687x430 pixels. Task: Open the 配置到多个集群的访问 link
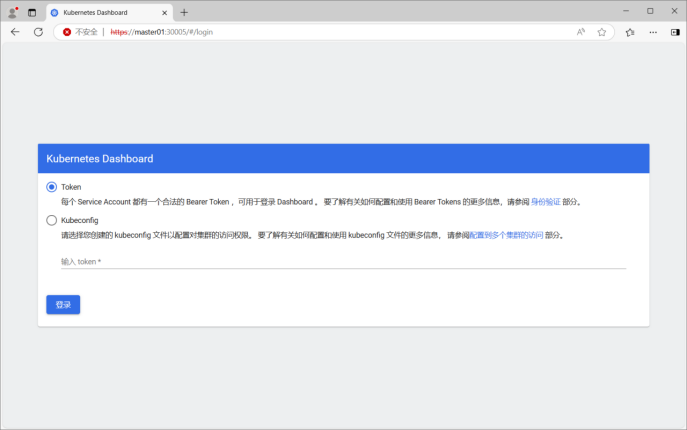pos(506,235)
